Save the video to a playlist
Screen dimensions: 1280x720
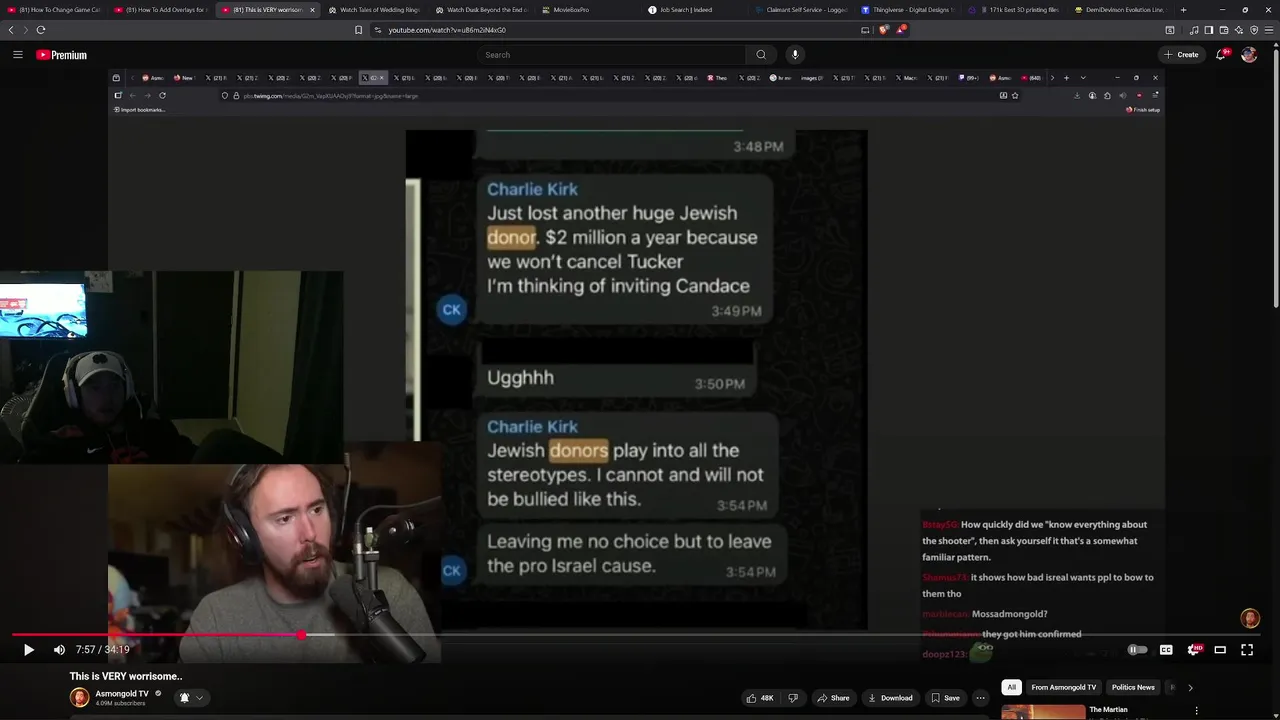click(946, 698)
